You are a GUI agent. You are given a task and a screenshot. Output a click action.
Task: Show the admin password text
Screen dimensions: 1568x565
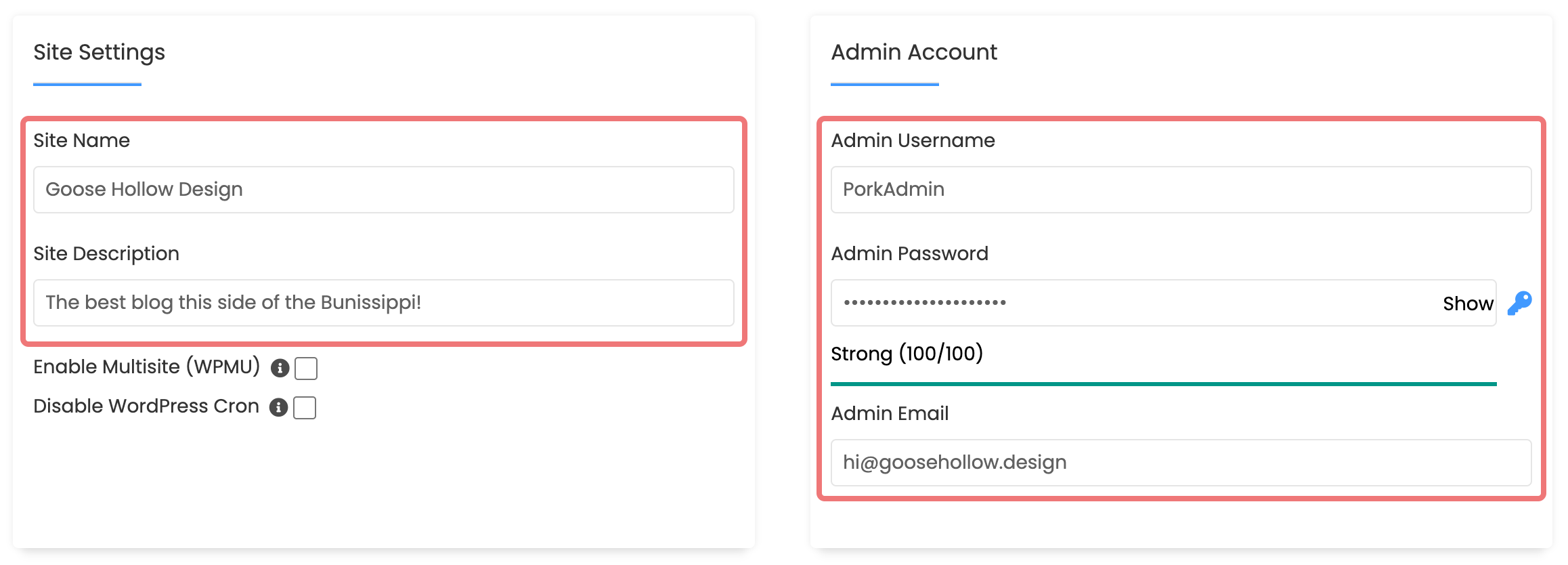[x=1468, y=304]
